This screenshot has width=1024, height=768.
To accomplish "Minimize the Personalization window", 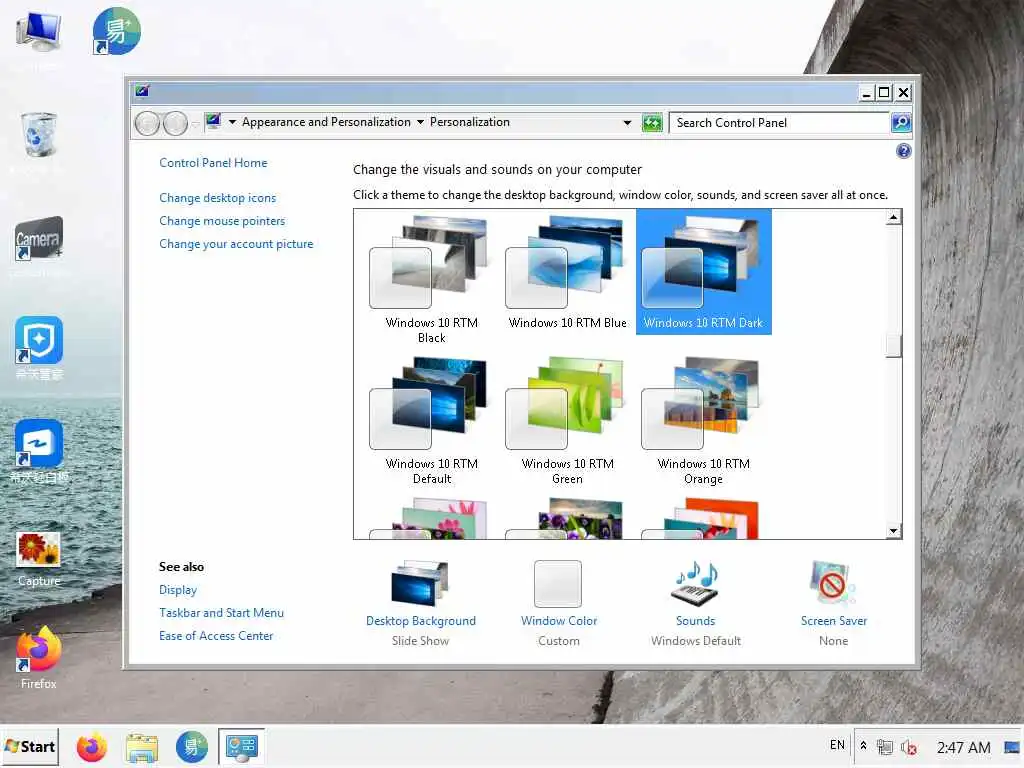I will tap(866, 93).
